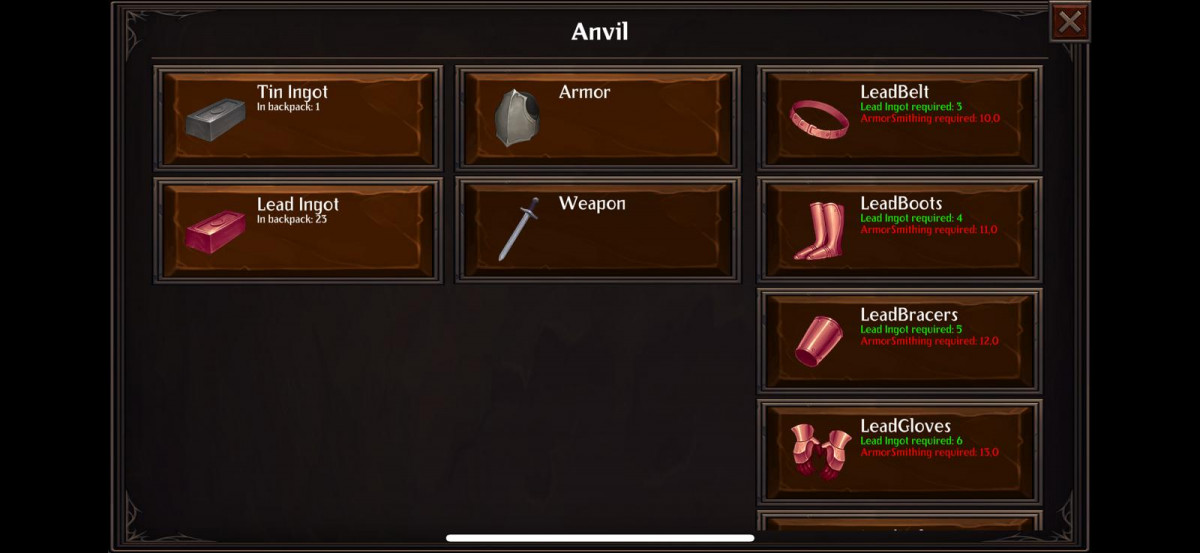1200x553 pixels.
Task: Choose the Weapon sword icon
Action: 518,229
